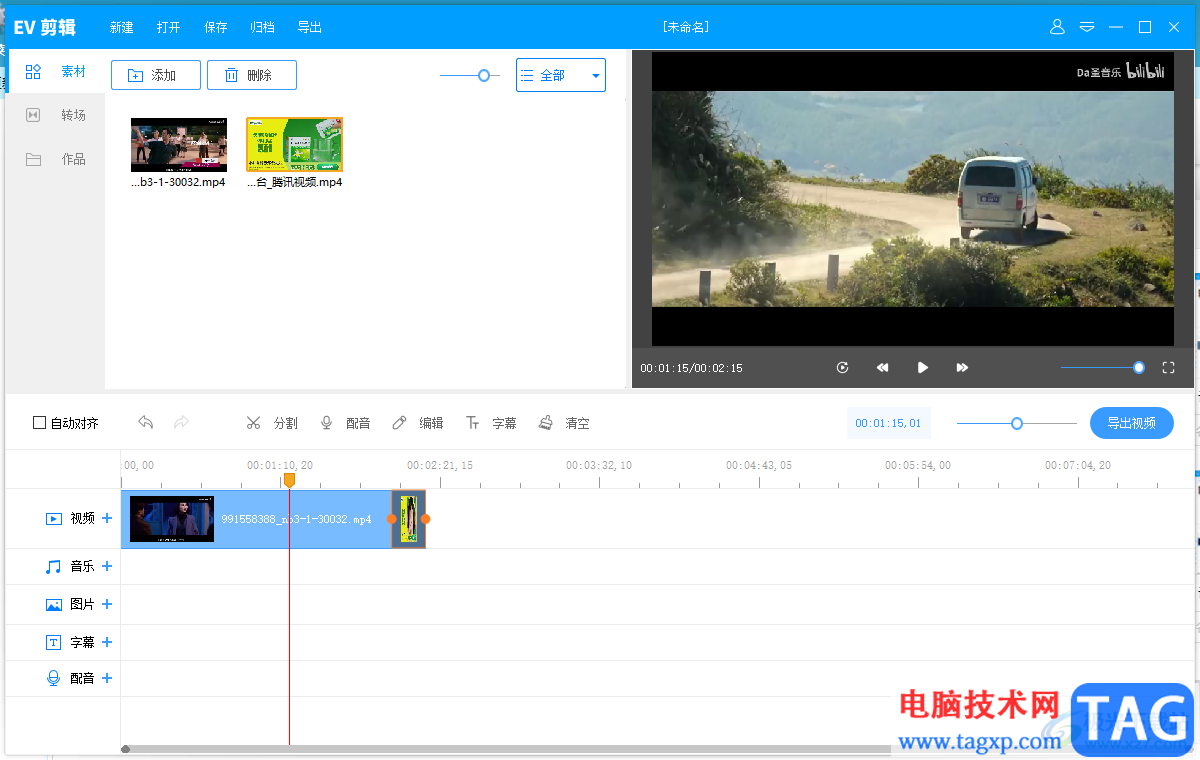Click the orange handle between the two clips
1200x760 pixels.
coord(392,519)
